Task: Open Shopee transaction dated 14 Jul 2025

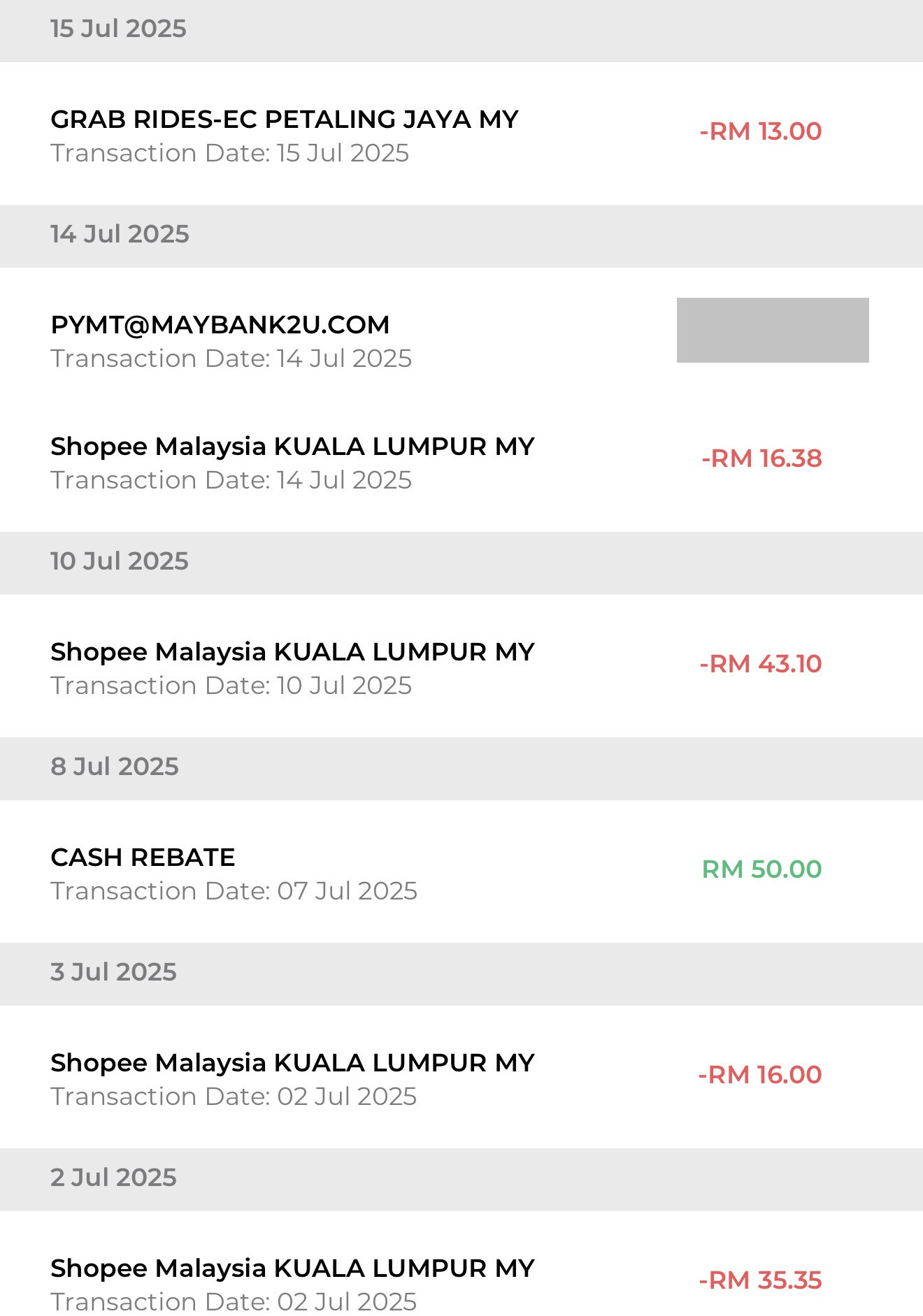Action: (292, 447)
